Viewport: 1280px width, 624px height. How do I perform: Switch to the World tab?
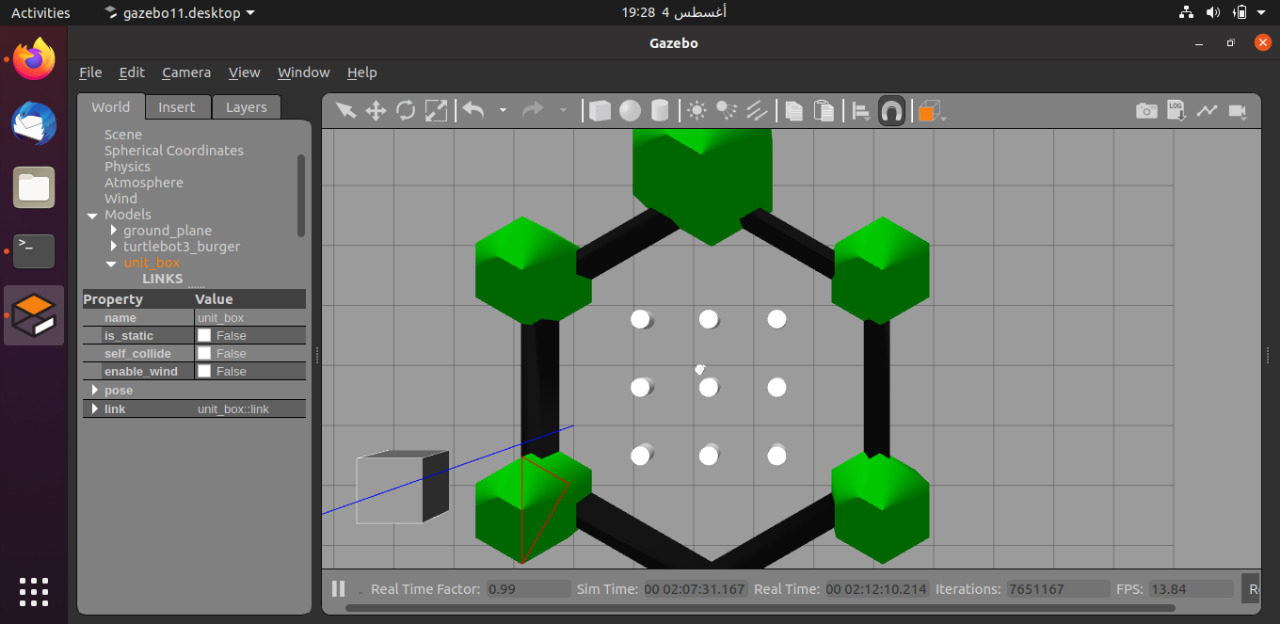(x=111, y=107)
